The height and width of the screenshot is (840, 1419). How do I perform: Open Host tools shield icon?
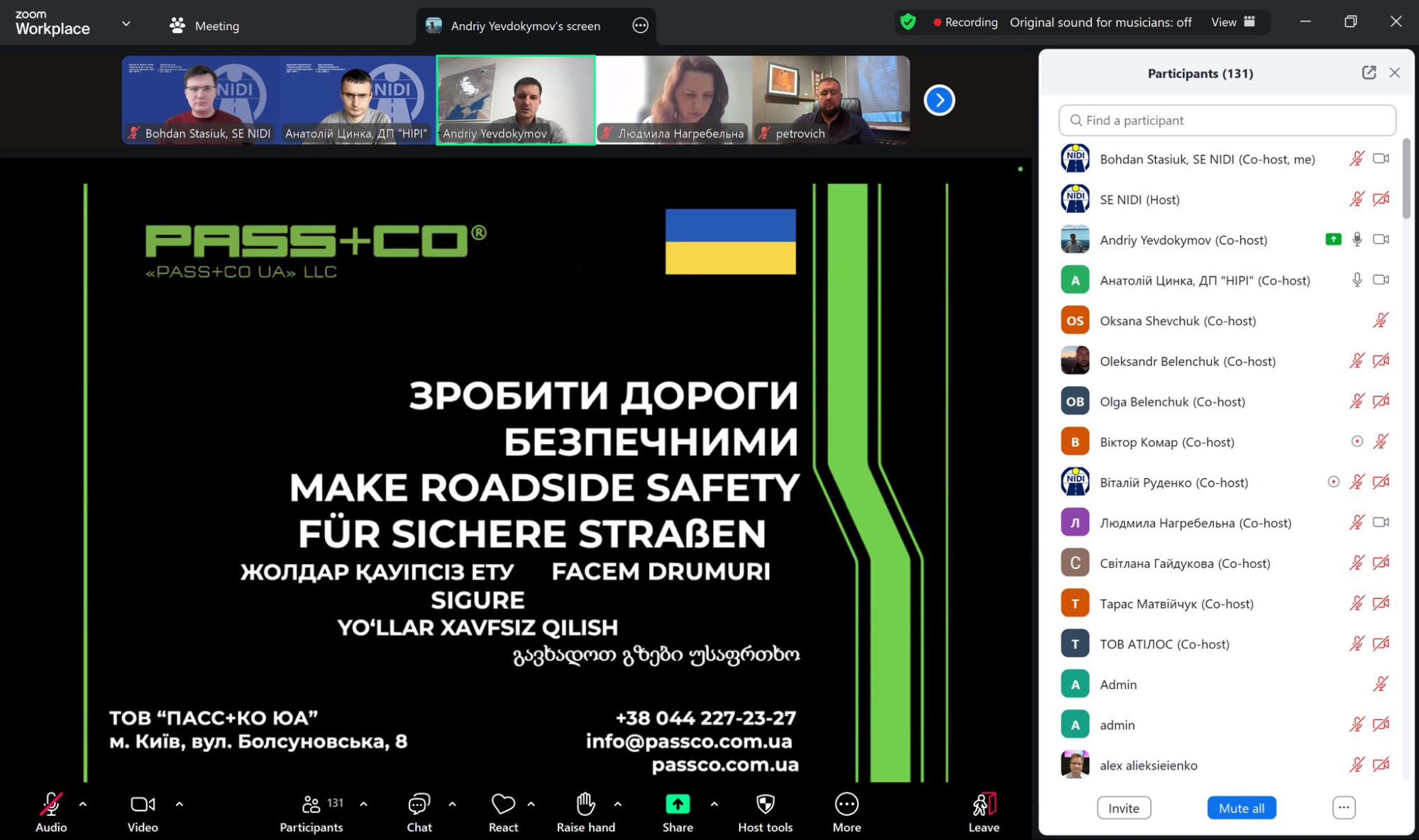point(765,805)
